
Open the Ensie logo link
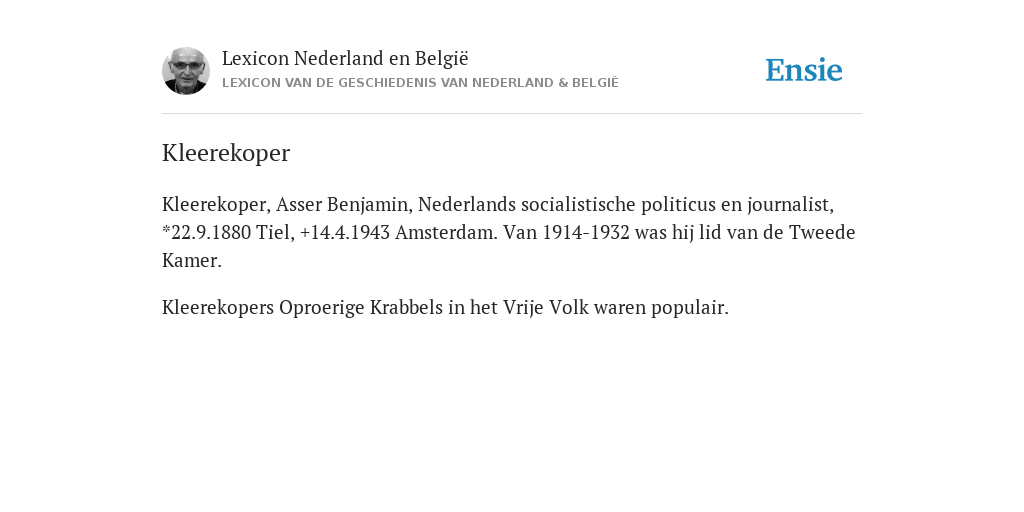[804, 71]
